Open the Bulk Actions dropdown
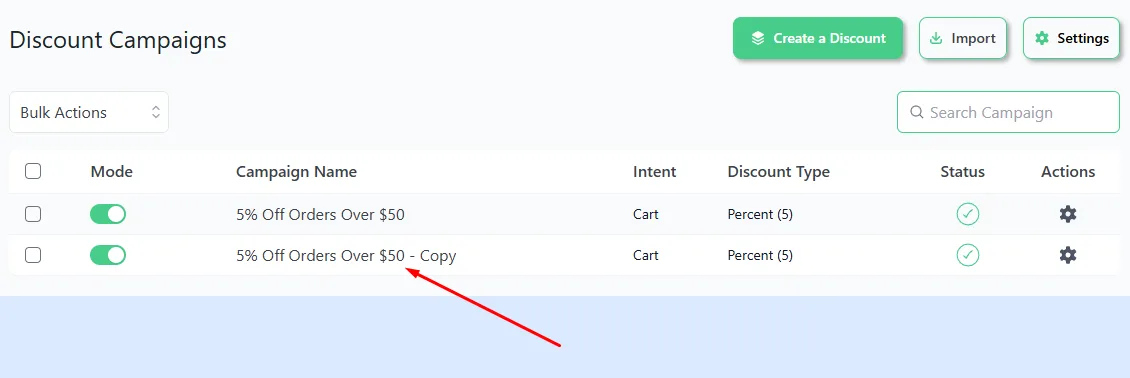Image resolution: width=1130 pixels, height=378 pixels. click(x=89, y=112)
